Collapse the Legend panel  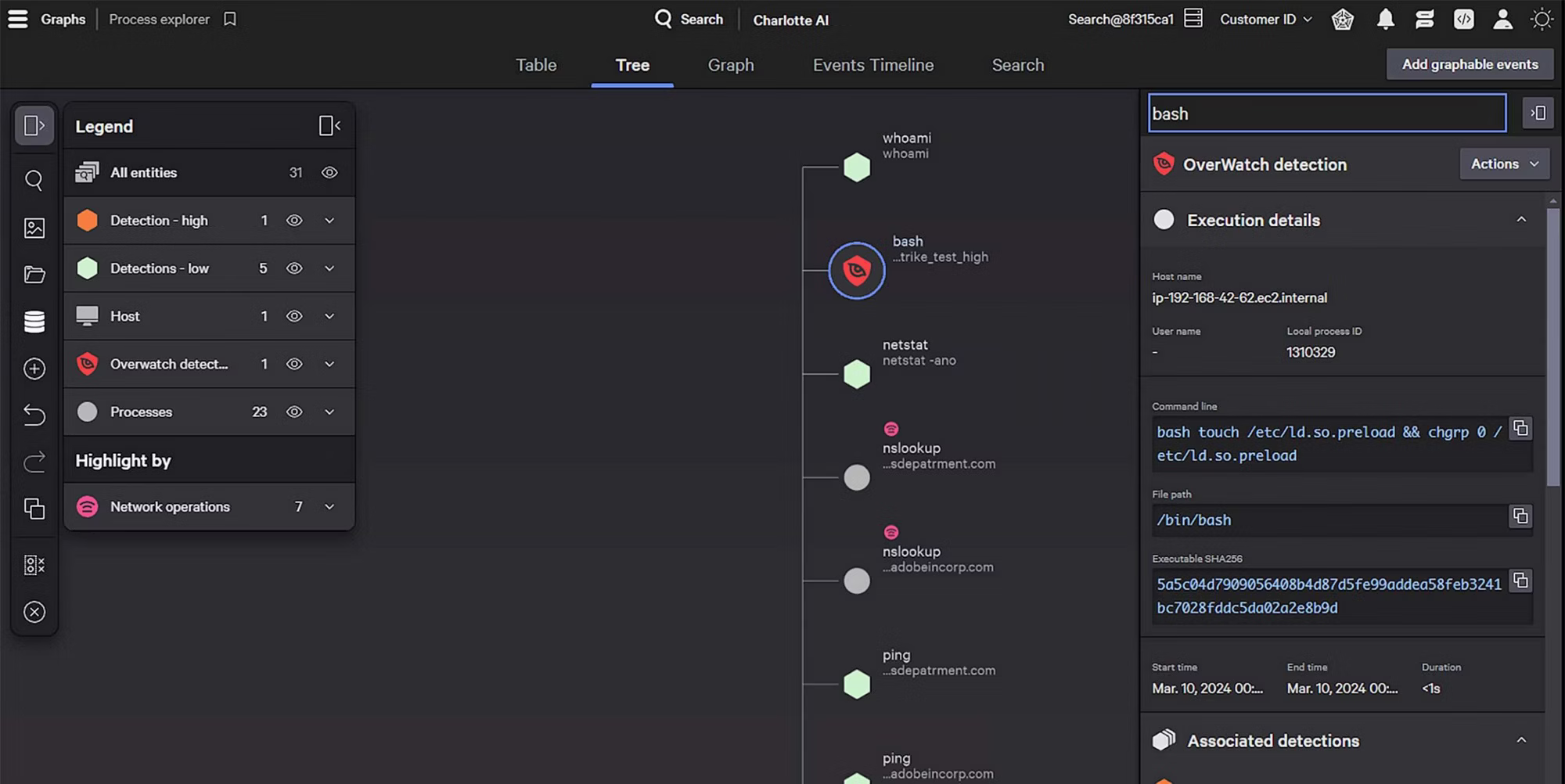(x=329, y=126)
